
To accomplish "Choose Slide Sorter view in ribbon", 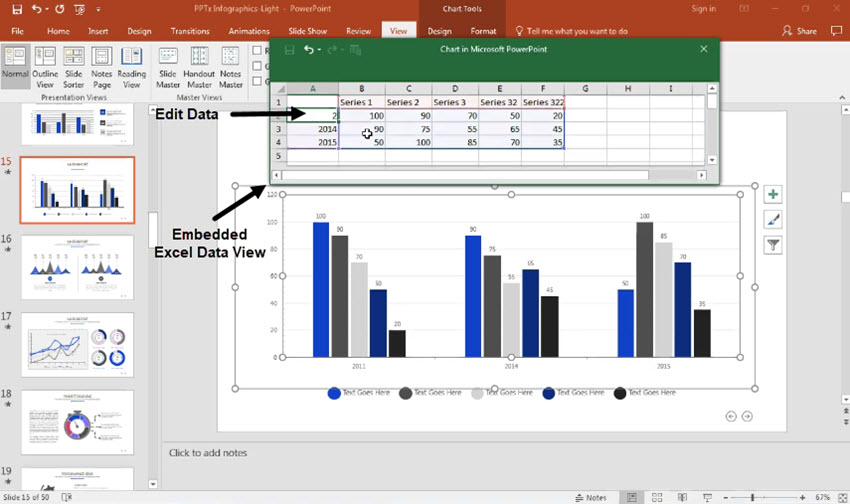I will pyautogui.click(x=73, y=68).
